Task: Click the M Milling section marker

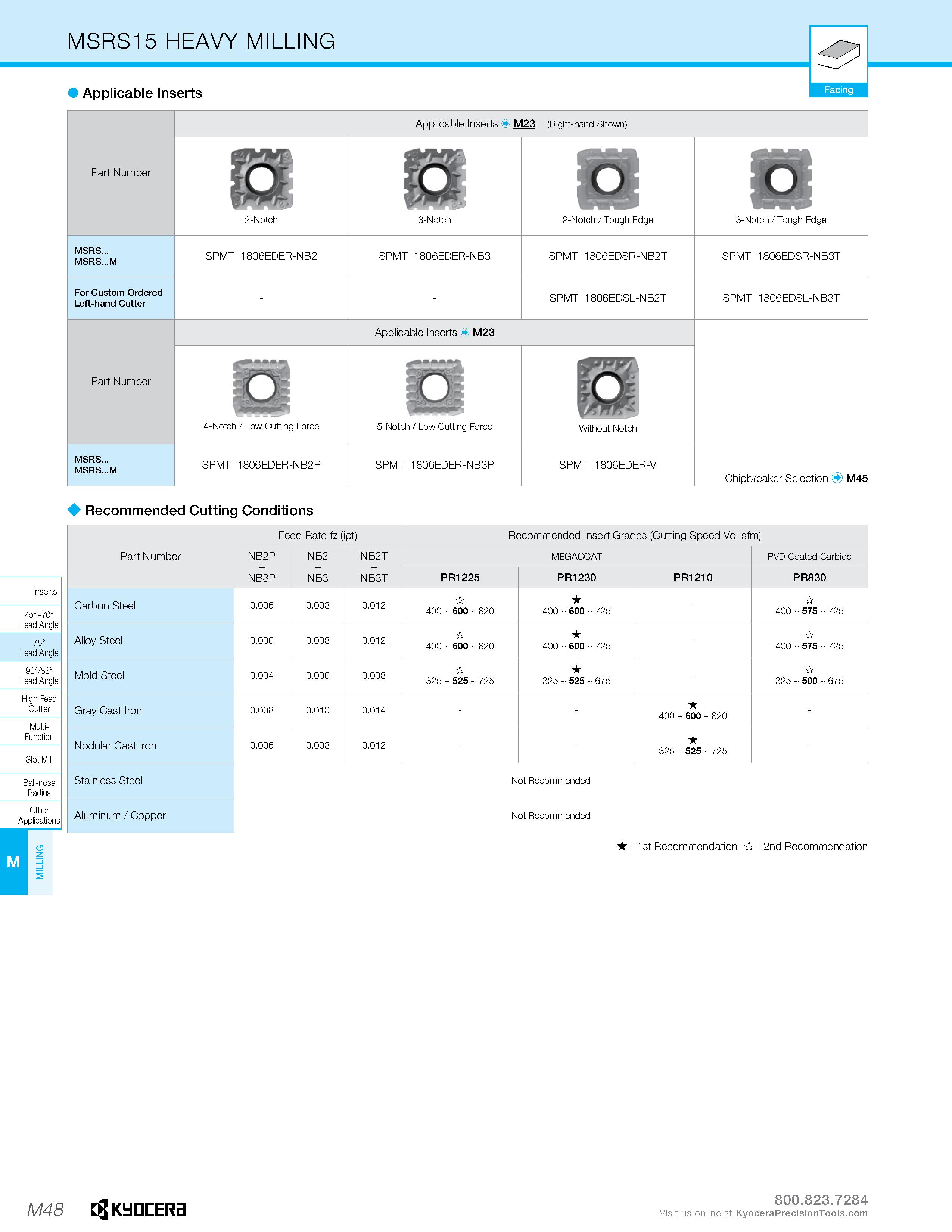Action: 13,861
